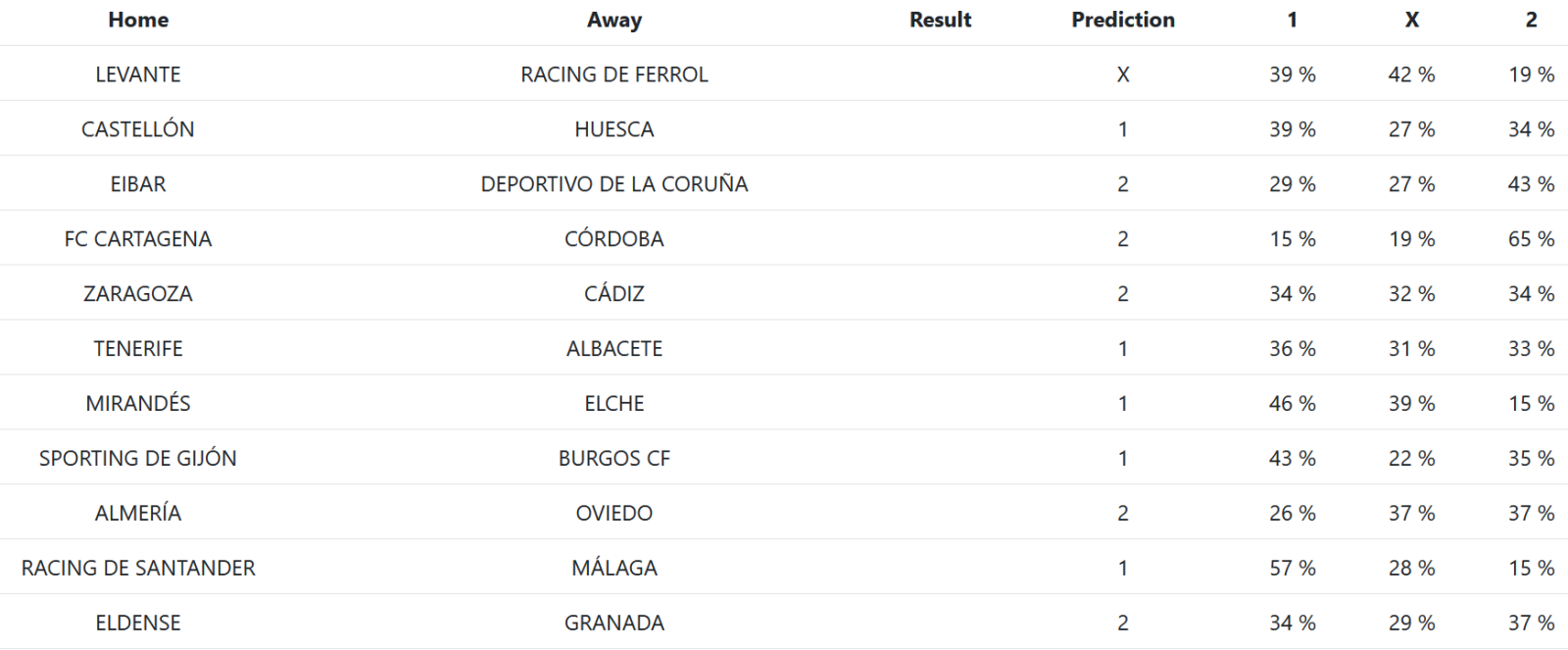1568x650 pixels.
Task: Click RACING DE SANTANDER team cell
Action: (x=138, y=569)
